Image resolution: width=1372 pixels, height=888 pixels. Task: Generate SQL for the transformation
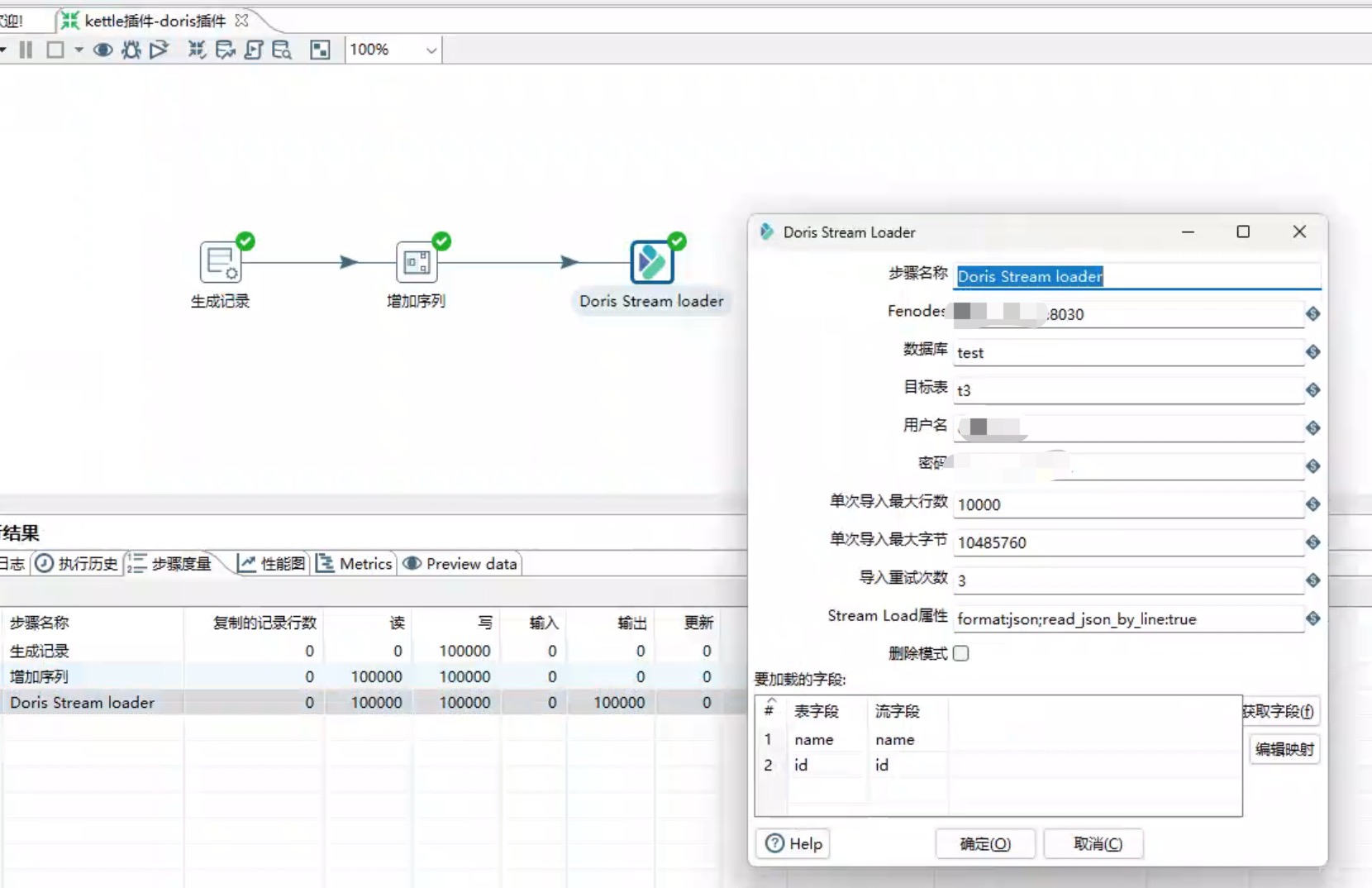pos(254,50)
